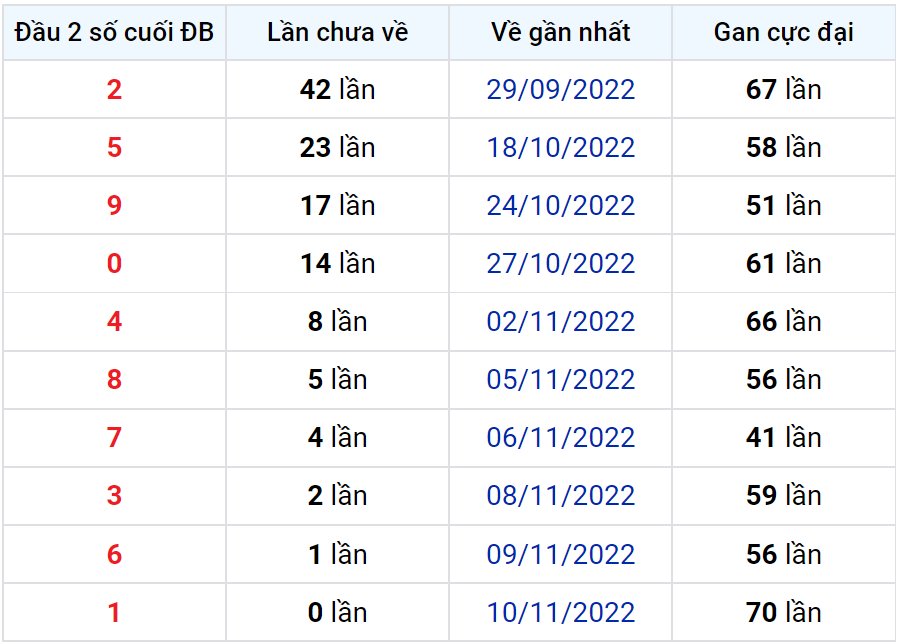Select the red number 9 cell
Image resolution: width=900 pixels, height=644 pixels.
pos(114,205)
